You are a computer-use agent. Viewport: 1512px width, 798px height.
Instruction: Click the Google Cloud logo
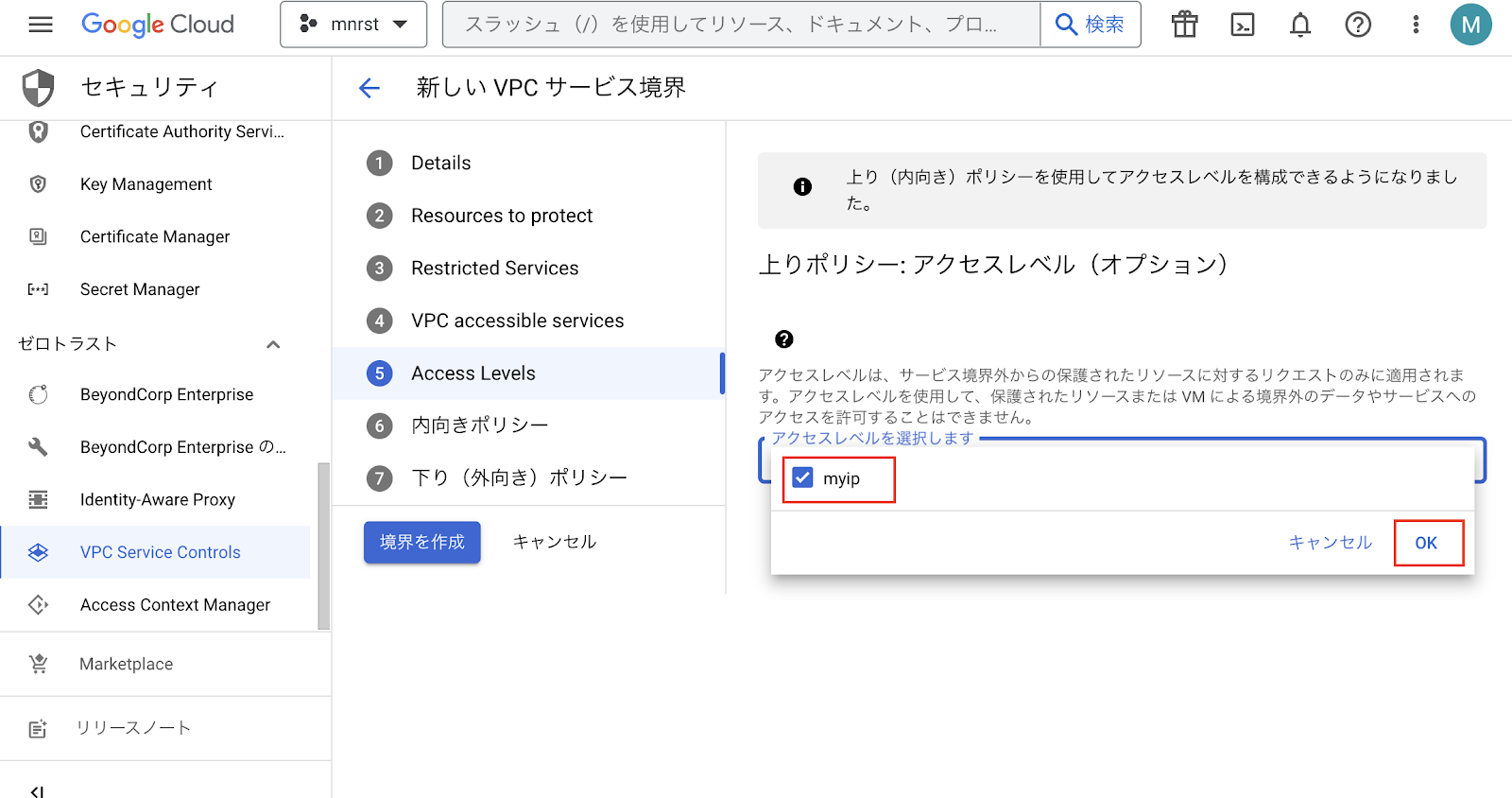point(158,25)
